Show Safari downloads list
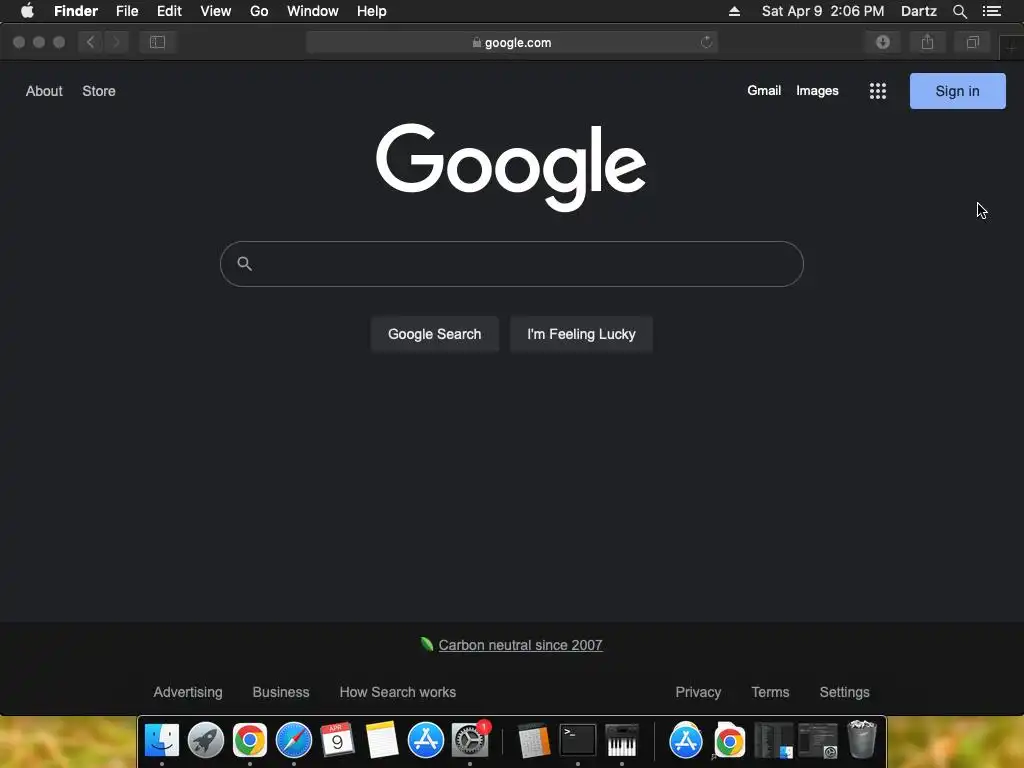This screenshot has width=1024, height=768. tap(883, 42)
